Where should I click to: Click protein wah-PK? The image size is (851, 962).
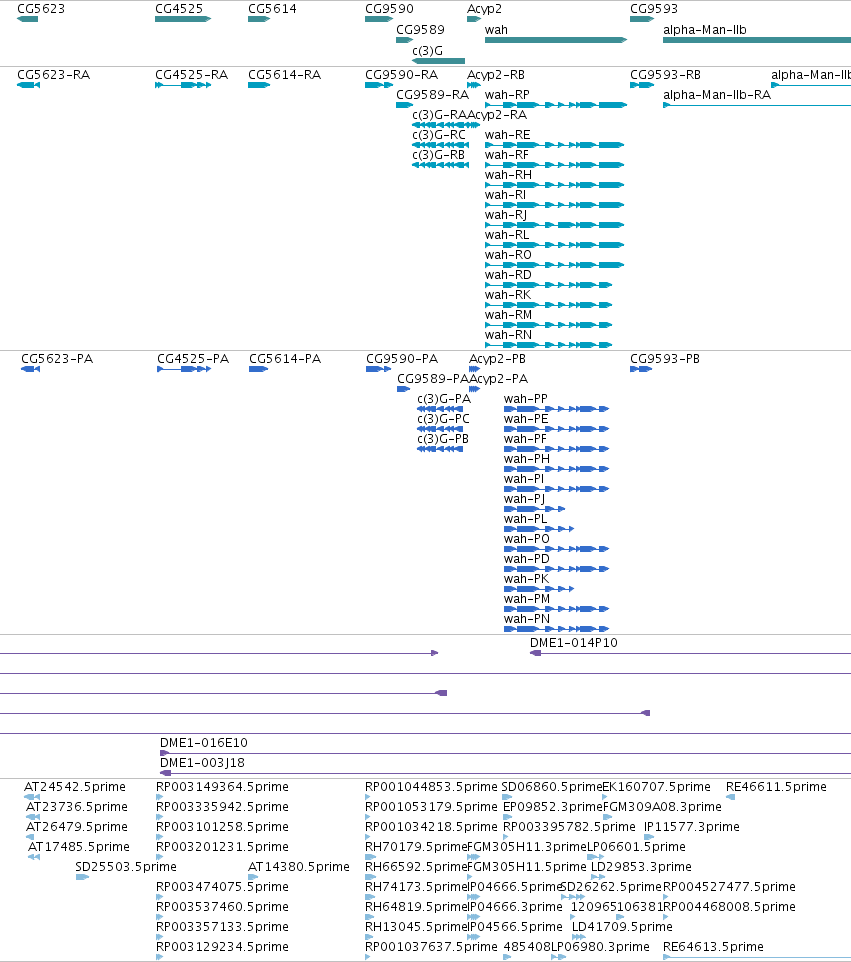(526, 579)
